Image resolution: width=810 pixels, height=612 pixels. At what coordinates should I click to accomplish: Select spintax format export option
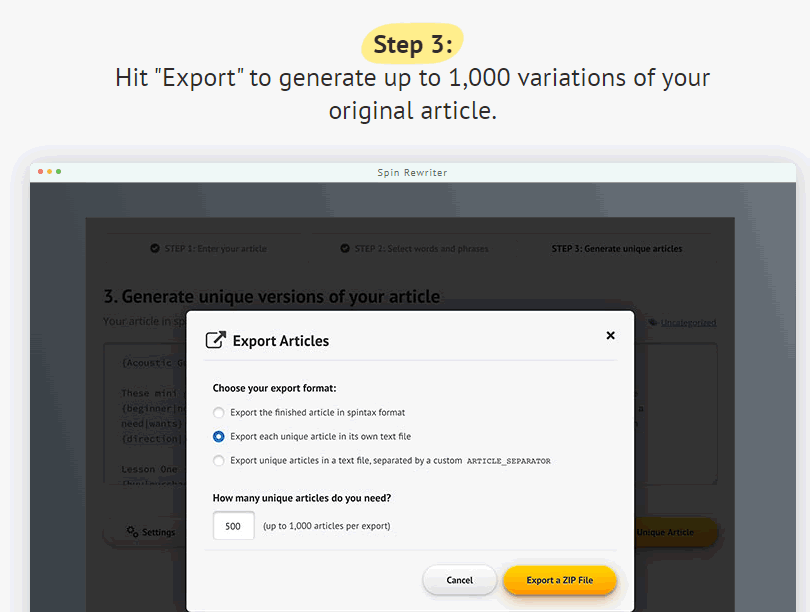click(x=219, y=412)
